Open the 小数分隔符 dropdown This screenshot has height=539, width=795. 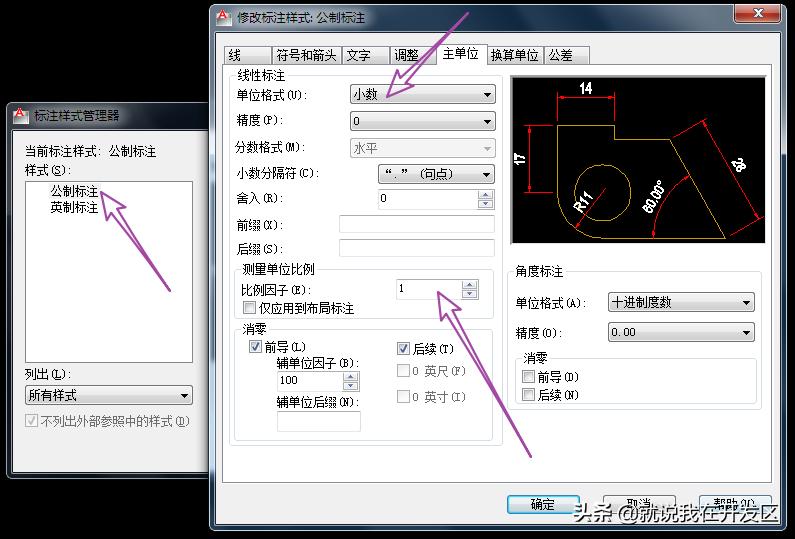coord(436,174)
